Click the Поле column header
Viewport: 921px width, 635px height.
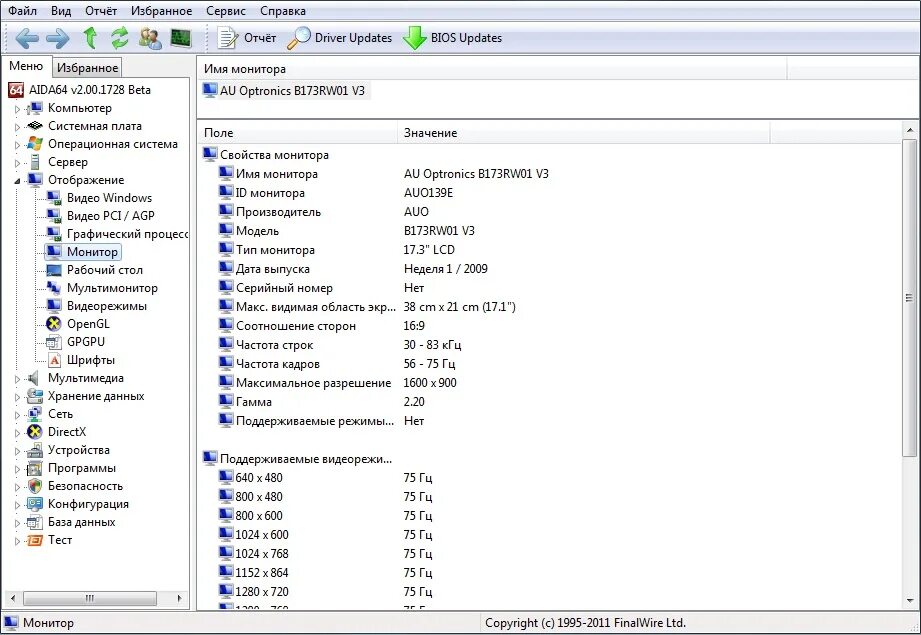click(x=298, y=133)
